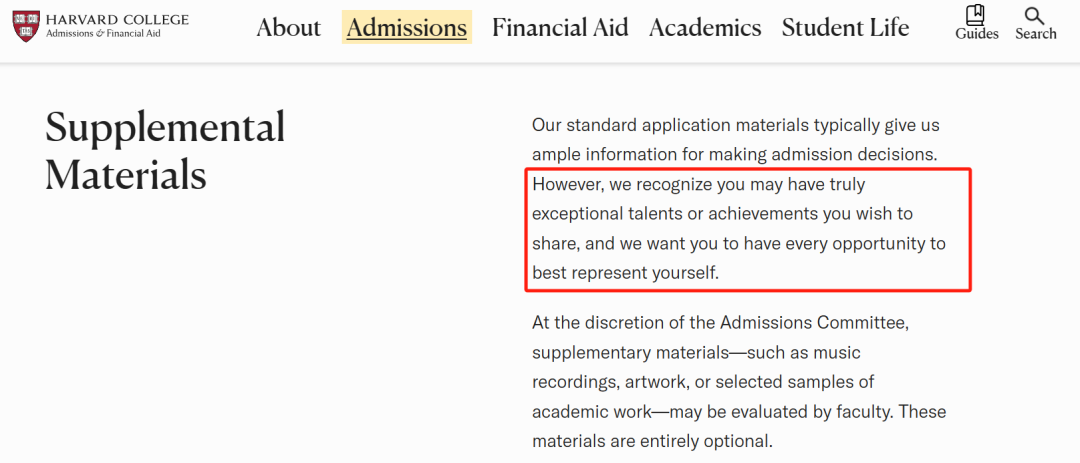Click the Search magnifying glass icon

(1034, 16)
